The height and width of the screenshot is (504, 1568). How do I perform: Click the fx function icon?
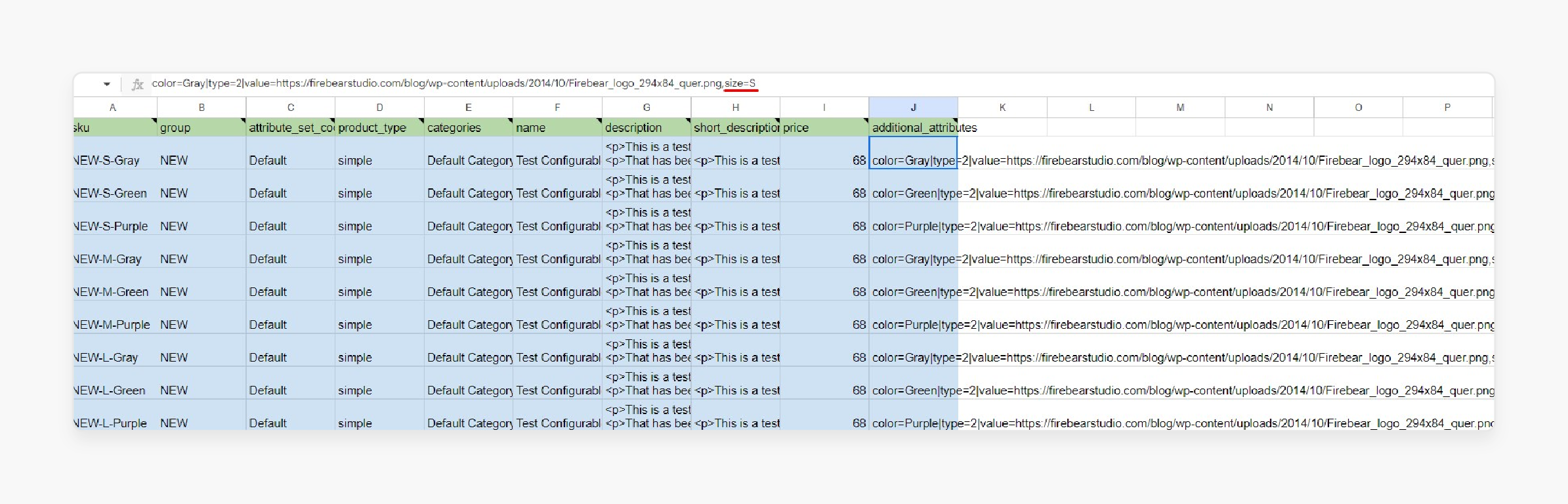click(x=137, y=84)
